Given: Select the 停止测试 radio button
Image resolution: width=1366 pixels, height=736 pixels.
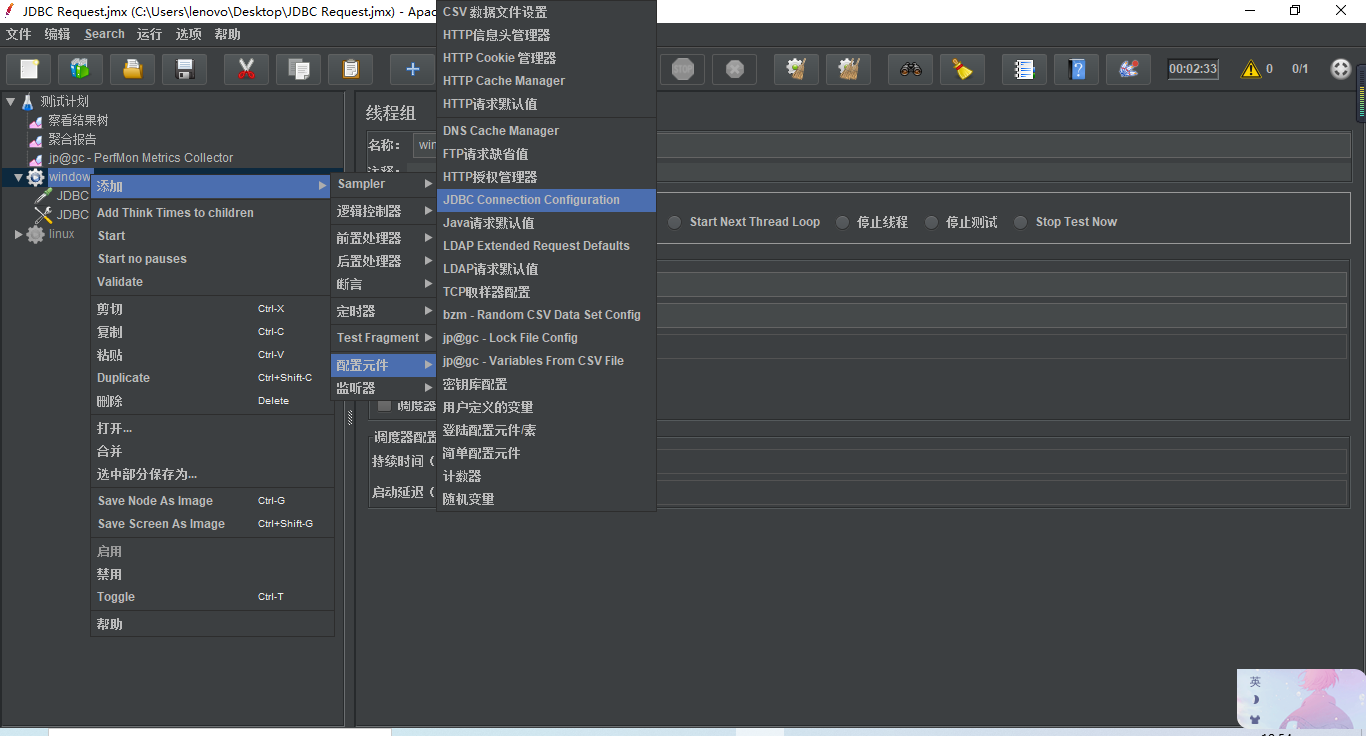Looking at the screenshot, I should [x=931, y=222].
